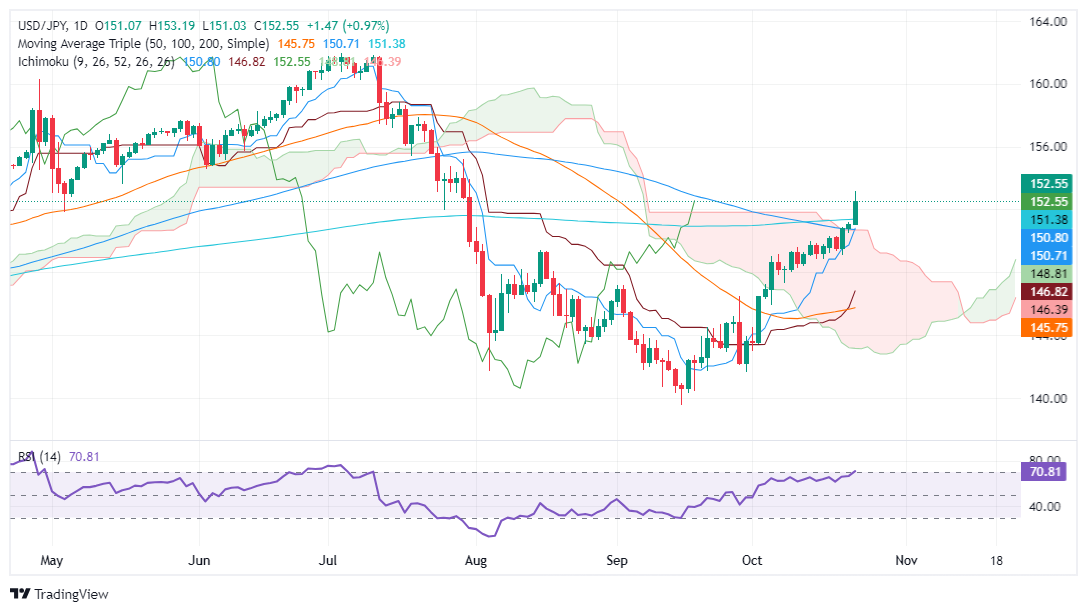Click the dark red 146.82 price label

[x=1047, y=292]
